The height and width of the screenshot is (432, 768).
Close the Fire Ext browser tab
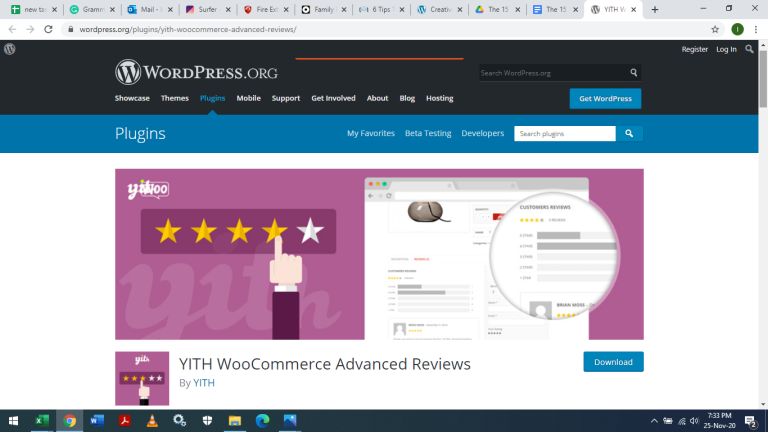286,9
